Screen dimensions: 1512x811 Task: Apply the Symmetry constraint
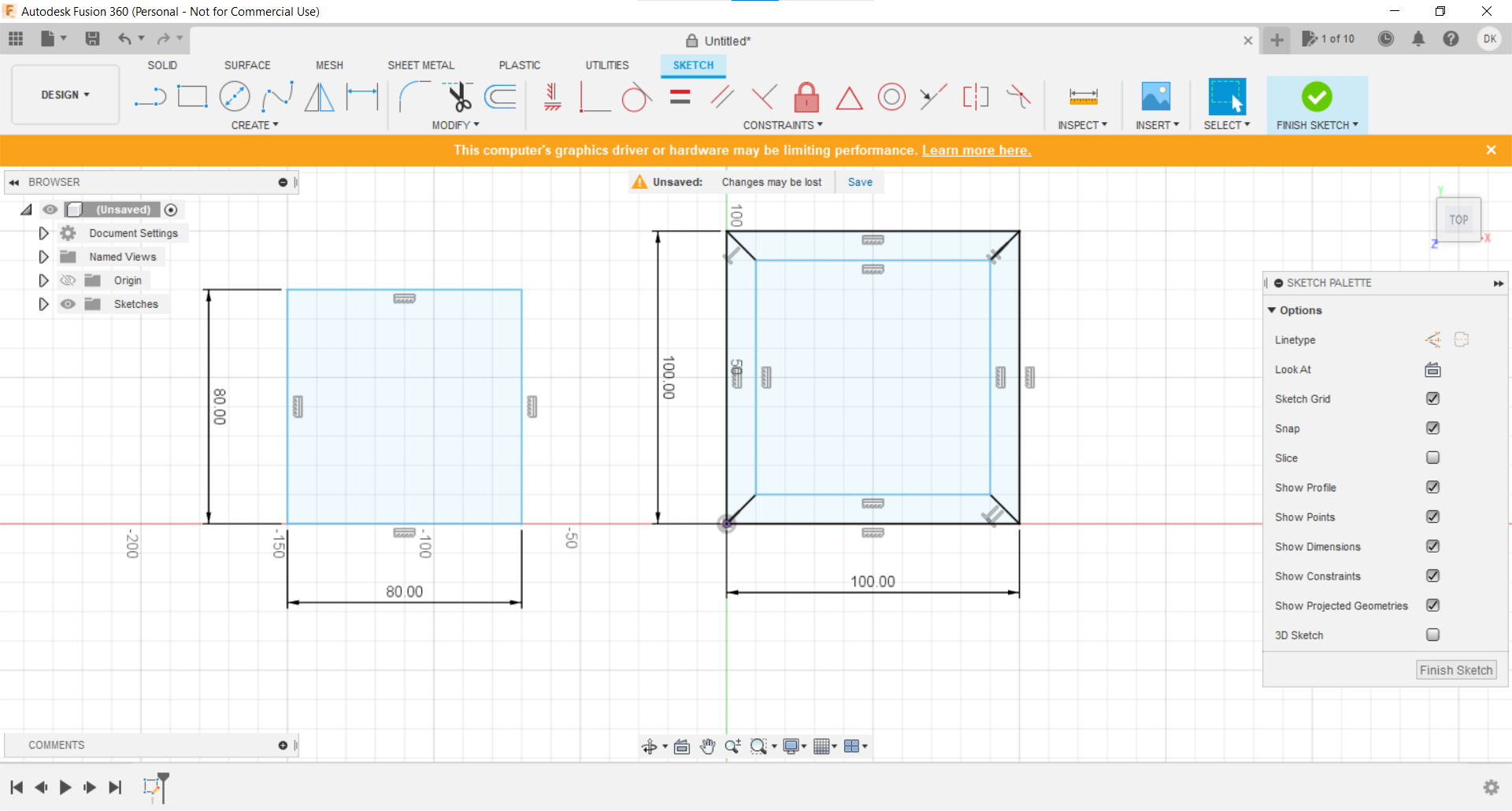976,97
